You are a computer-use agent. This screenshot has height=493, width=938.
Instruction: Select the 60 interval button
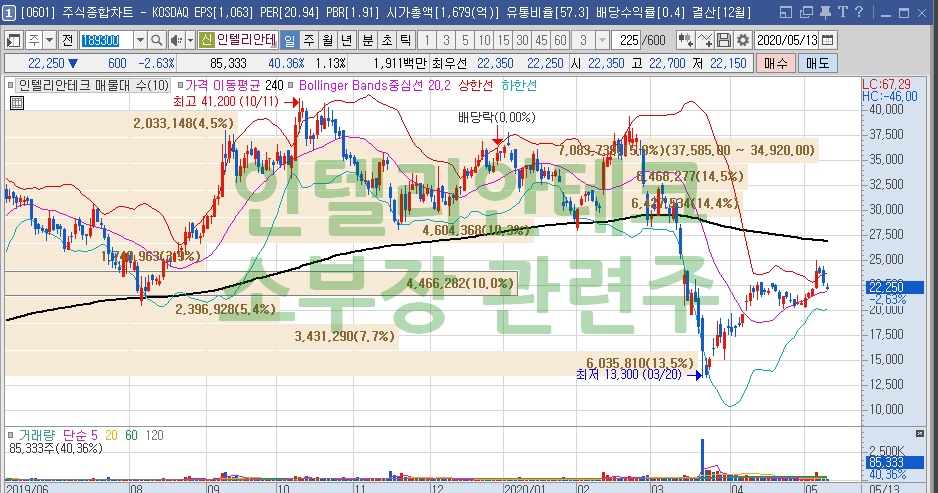[561, 40]
